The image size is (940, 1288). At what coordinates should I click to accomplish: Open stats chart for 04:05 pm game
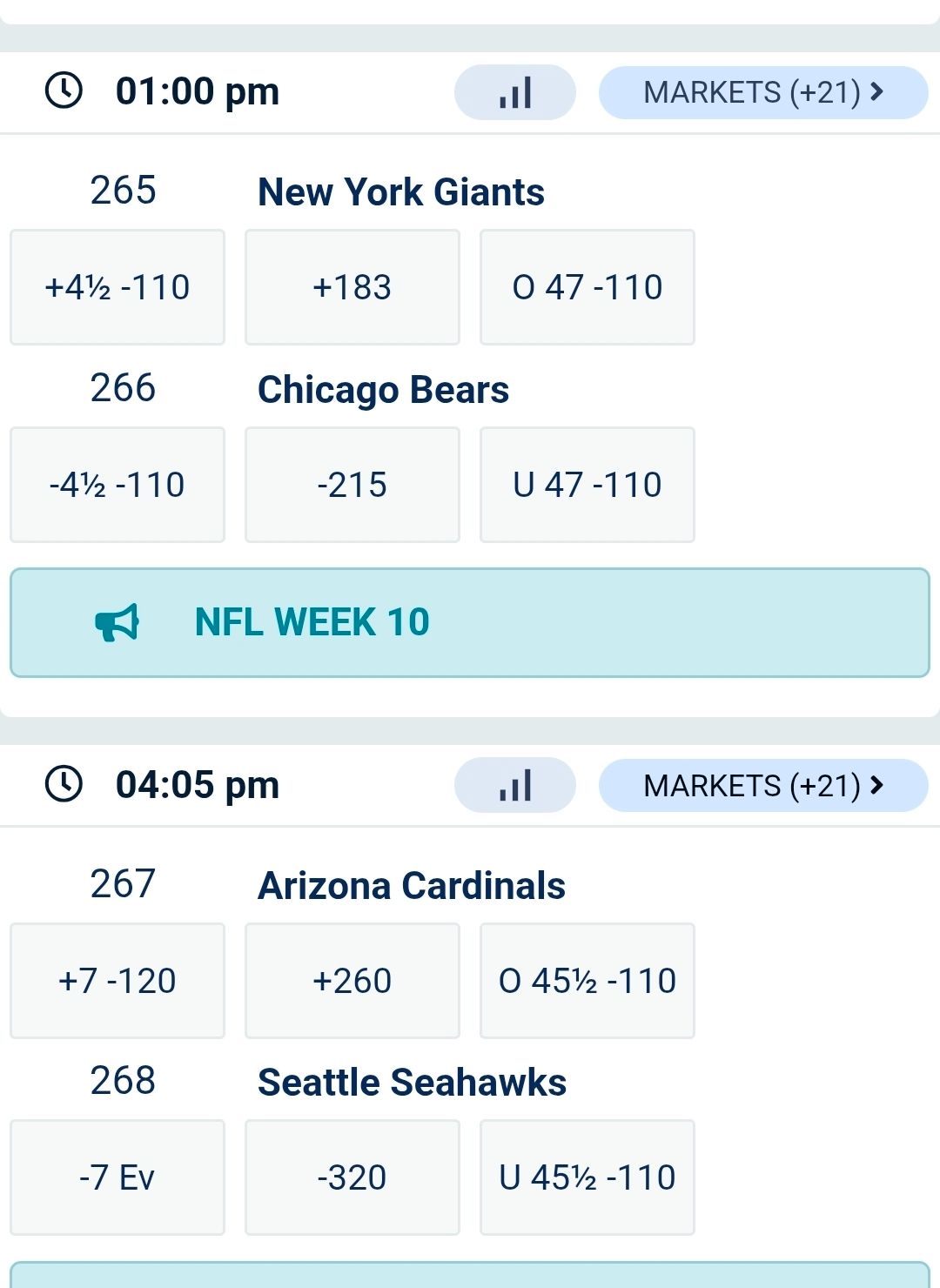point(514,785)
